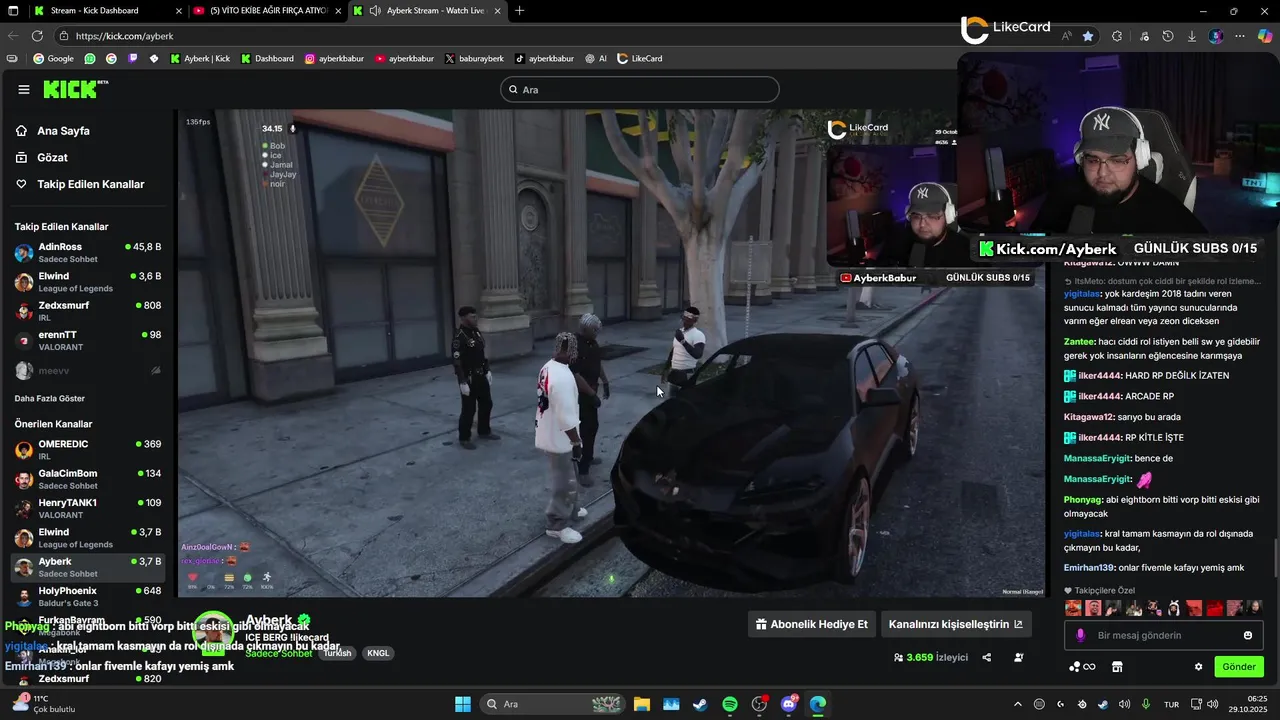Open the Kick hamburger sidebar menu
This screenshot has width=1280, height=720.
point(24,89)
